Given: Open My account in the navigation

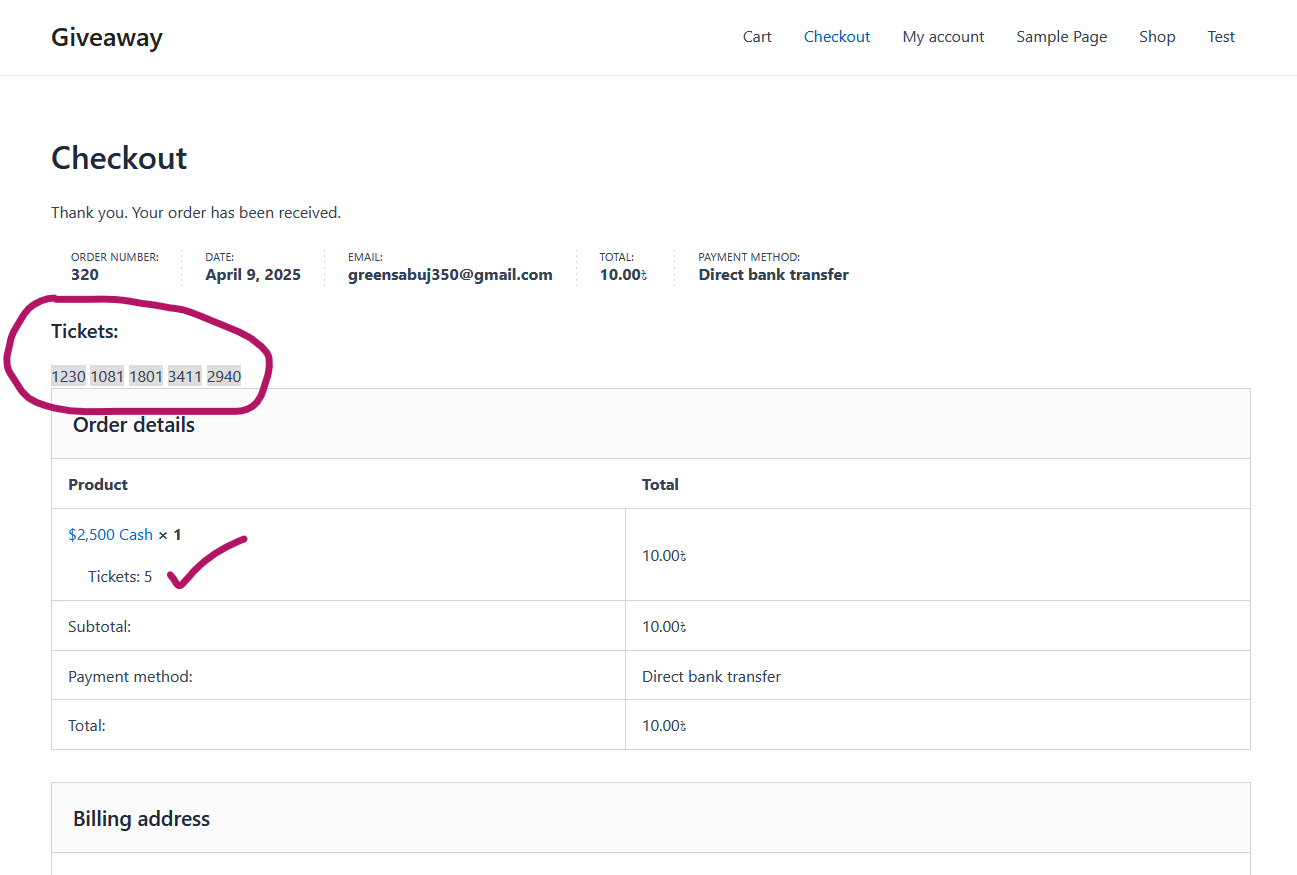Looking at the screenshot, I should point(943,37).
